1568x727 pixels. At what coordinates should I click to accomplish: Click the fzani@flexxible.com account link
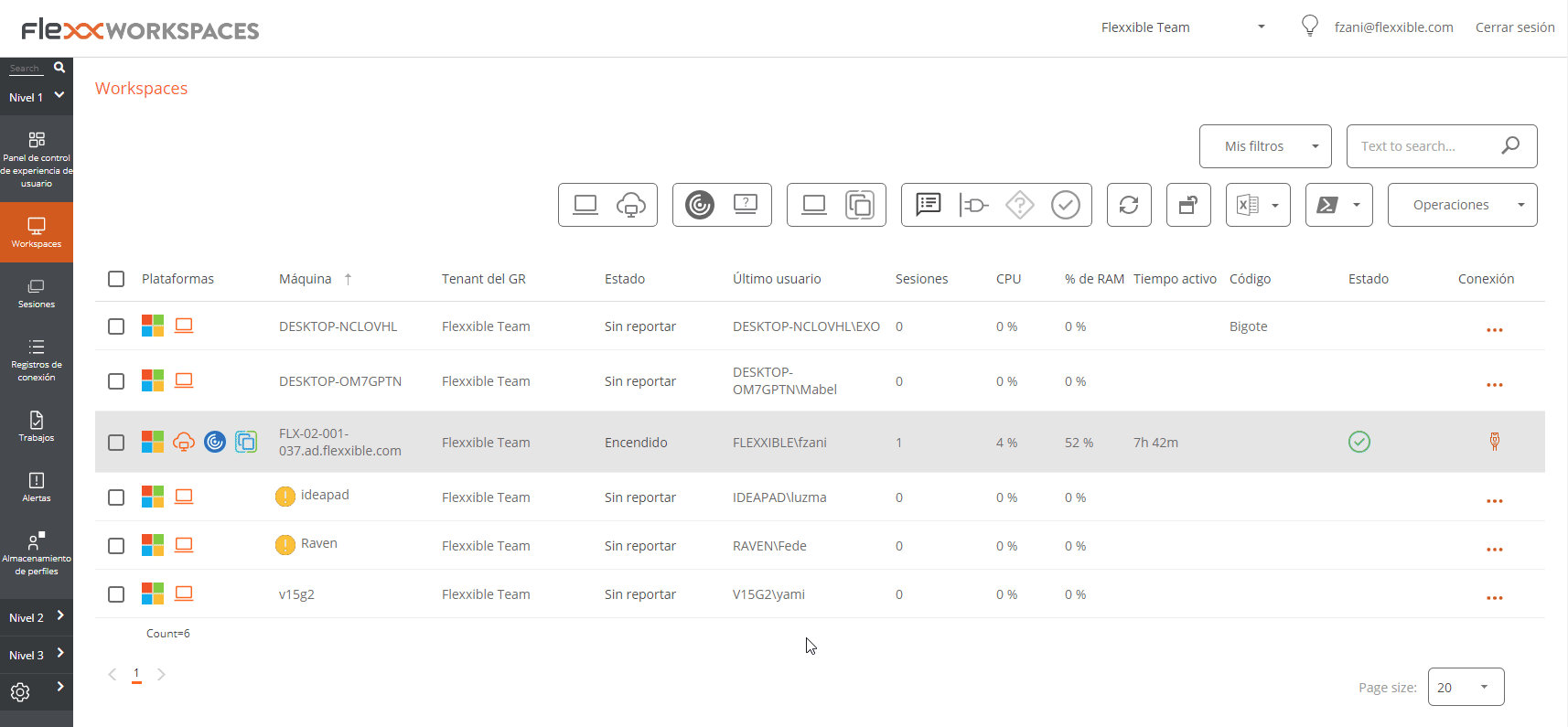point(1393,27)
